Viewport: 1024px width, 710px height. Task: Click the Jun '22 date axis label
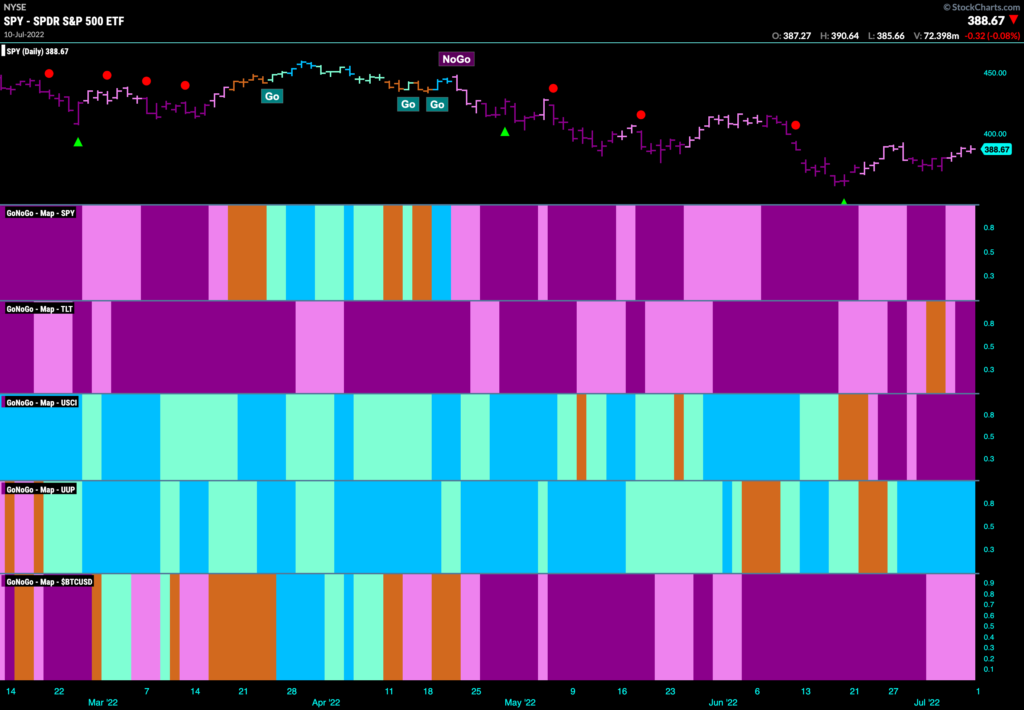pos(723,703)
